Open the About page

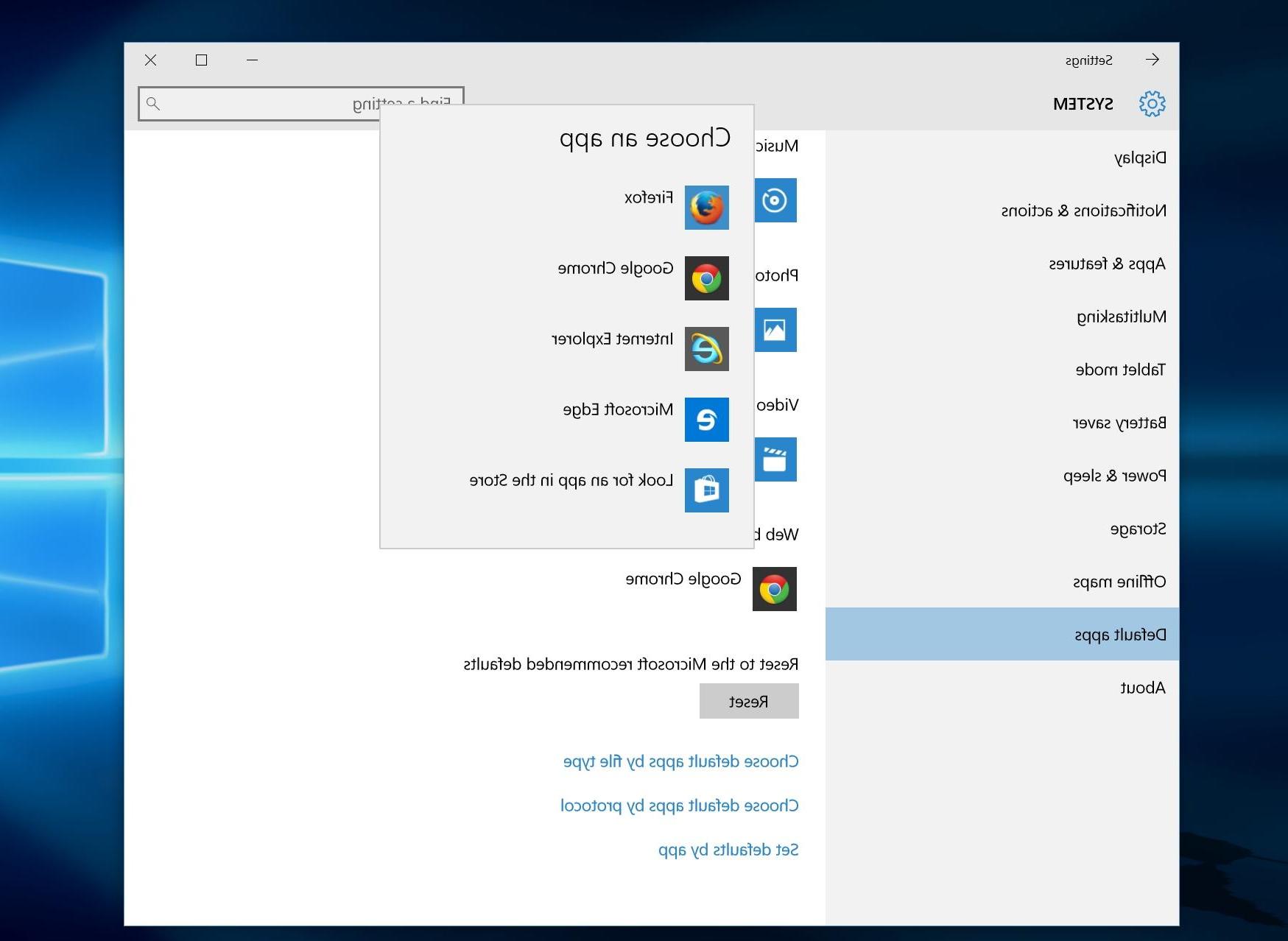tap(1002, 688)
